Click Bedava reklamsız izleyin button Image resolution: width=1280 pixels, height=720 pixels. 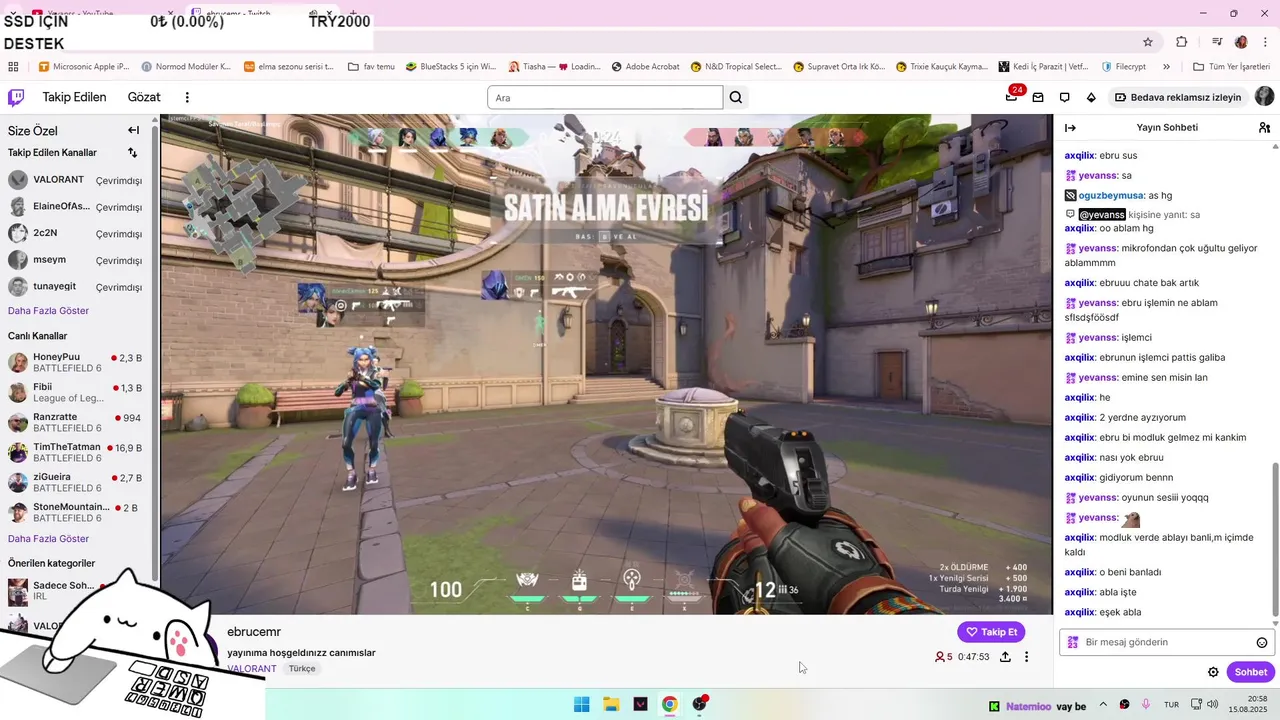coord(1178,97)
